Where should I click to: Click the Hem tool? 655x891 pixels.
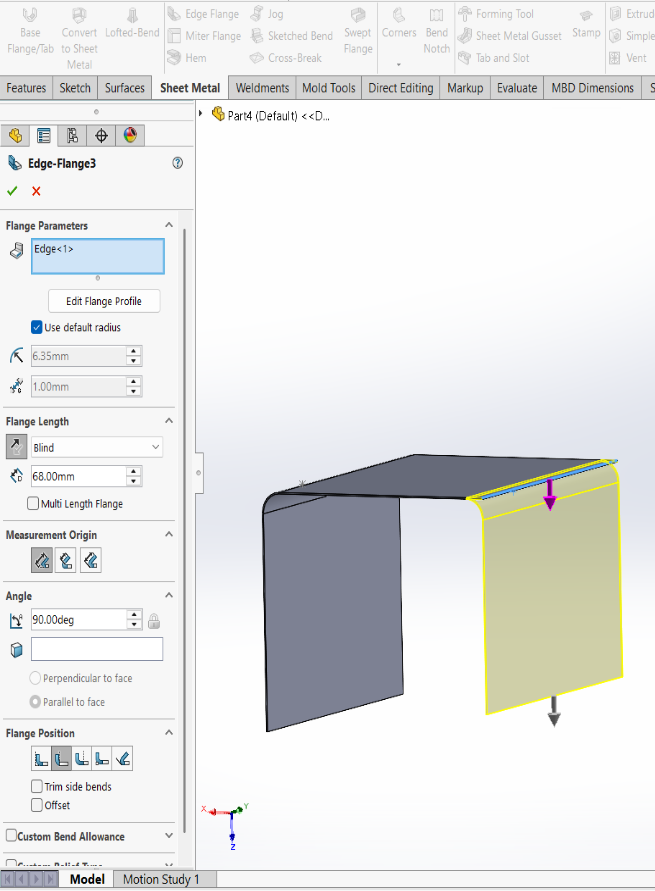point(187,57)
